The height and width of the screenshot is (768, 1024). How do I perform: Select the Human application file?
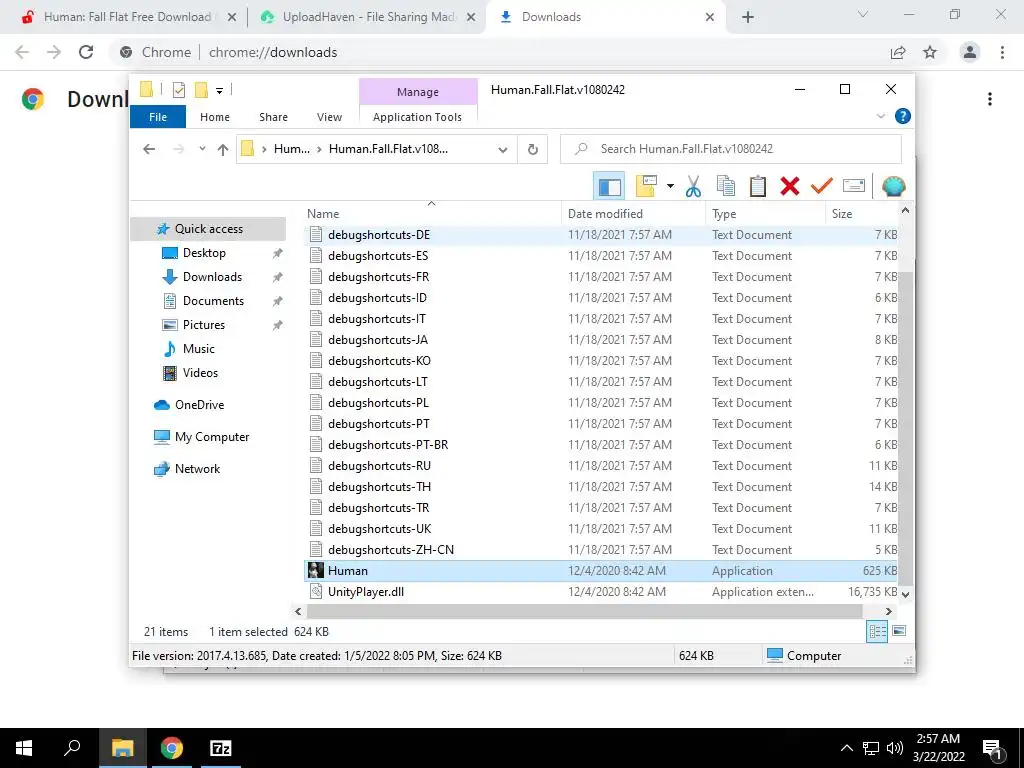point(601,571)
